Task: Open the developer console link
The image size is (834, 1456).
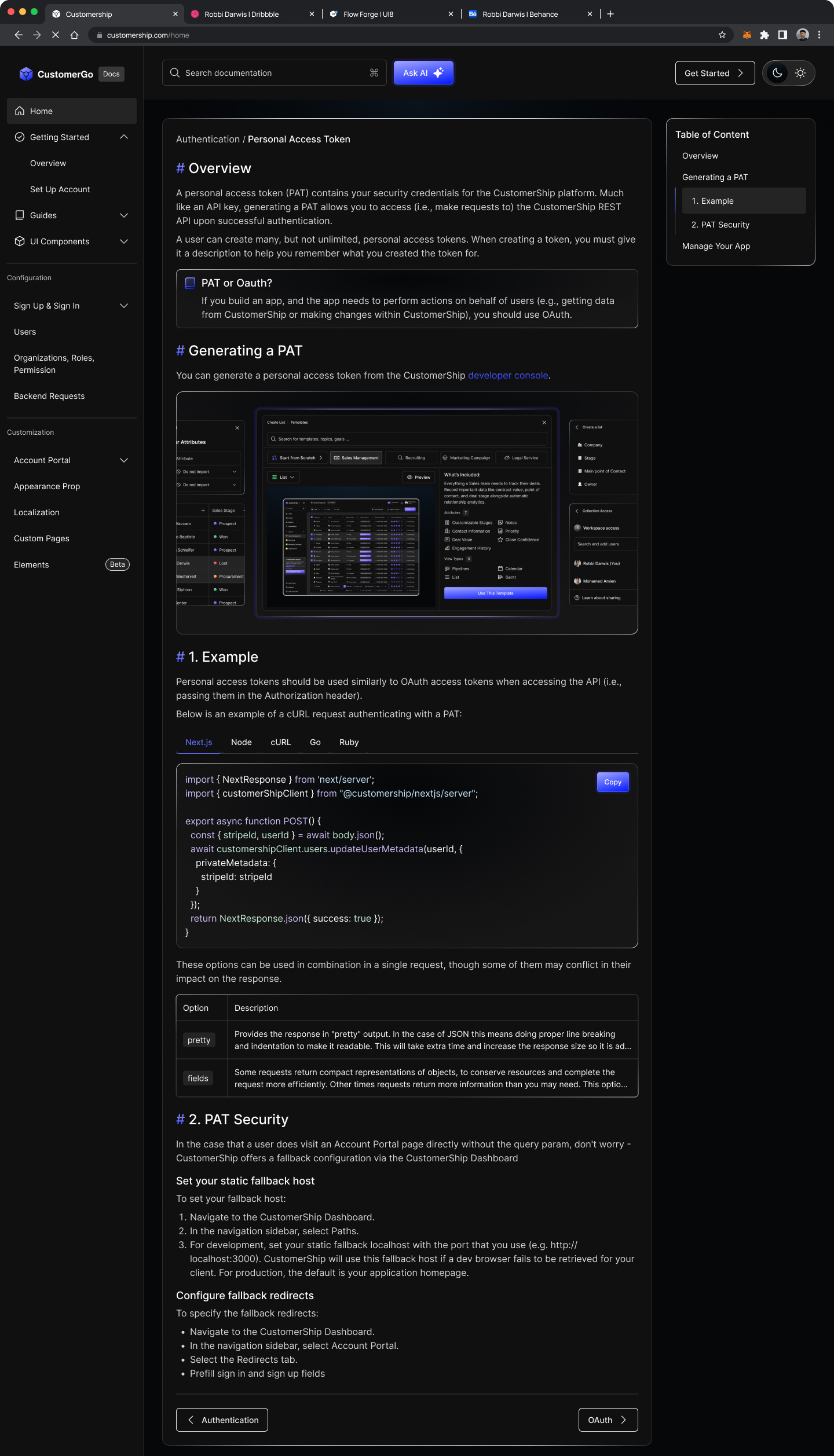Action: (507, 376)
